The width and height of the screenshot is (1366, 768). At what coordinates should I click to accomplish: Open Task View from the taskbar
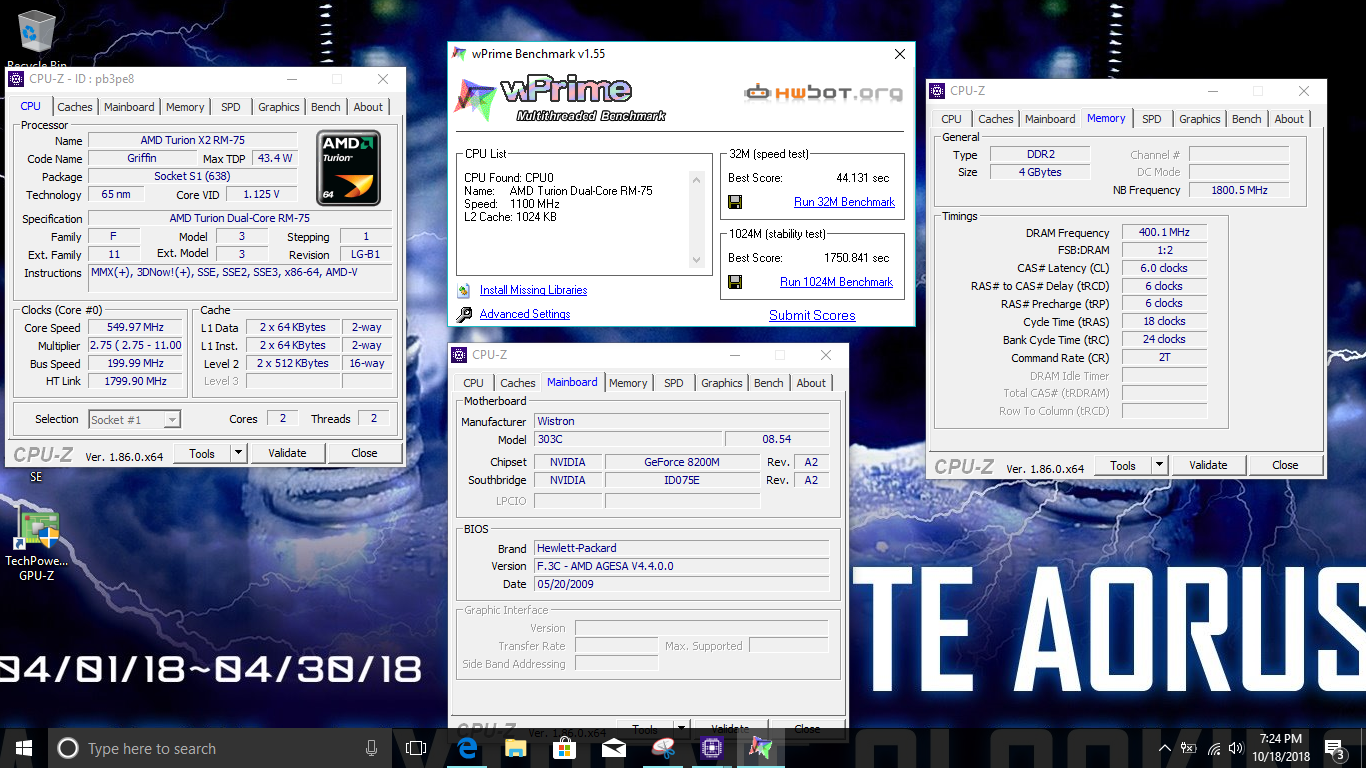coord(416,748)
